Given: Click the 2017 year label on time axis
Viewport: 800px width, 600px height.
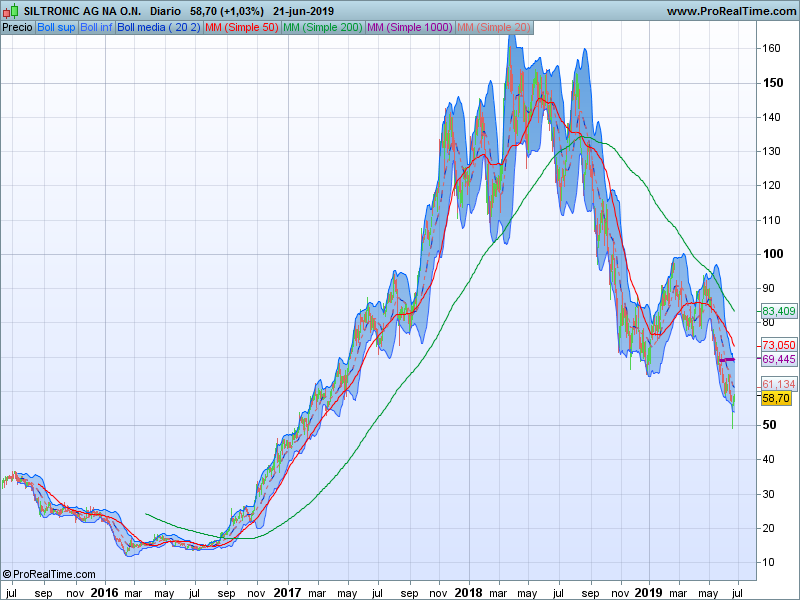Looking at the screenshot, I should tap(287, 593).
